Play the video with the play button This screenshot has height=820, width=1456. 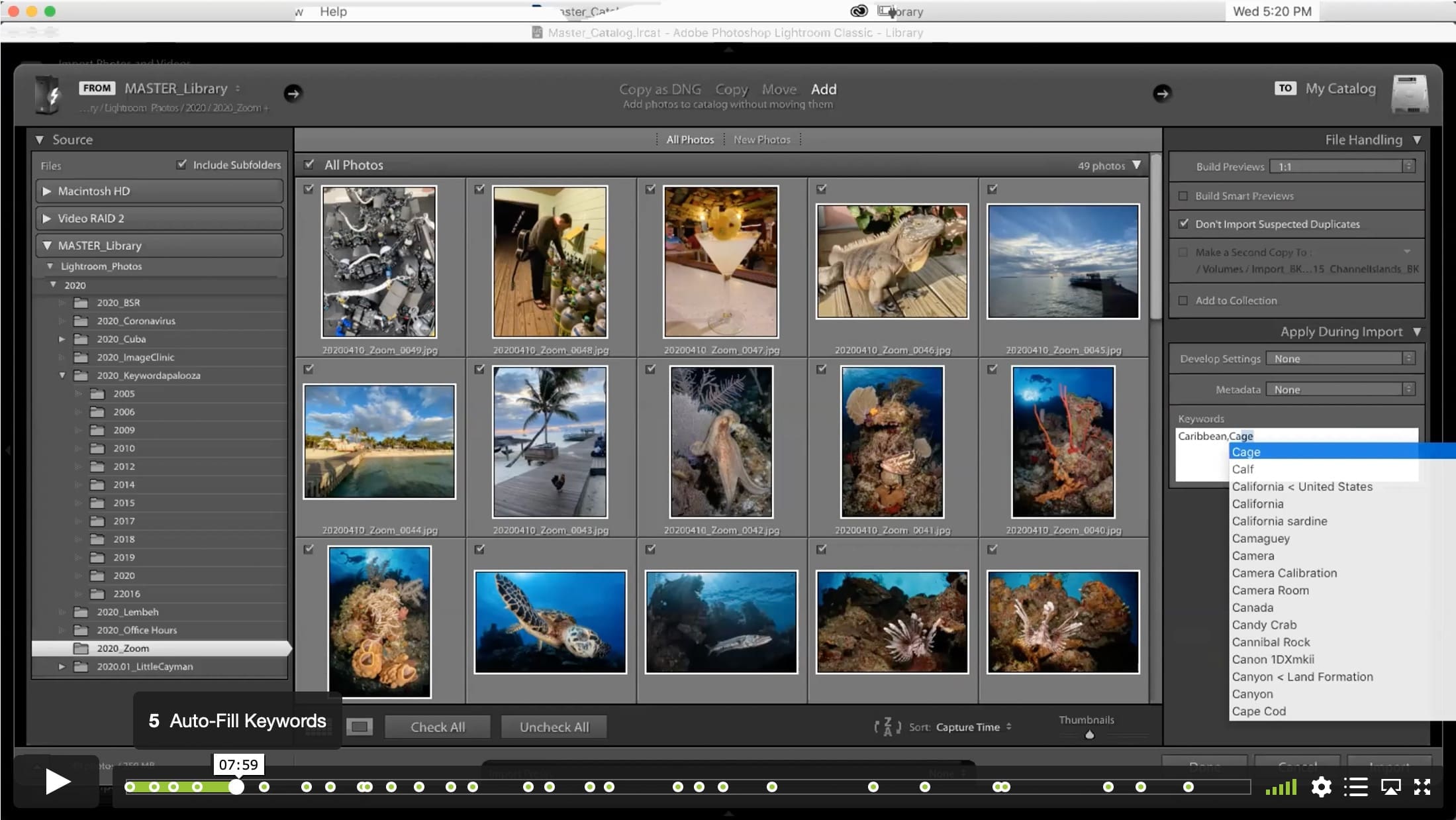(x=58, y=782)
